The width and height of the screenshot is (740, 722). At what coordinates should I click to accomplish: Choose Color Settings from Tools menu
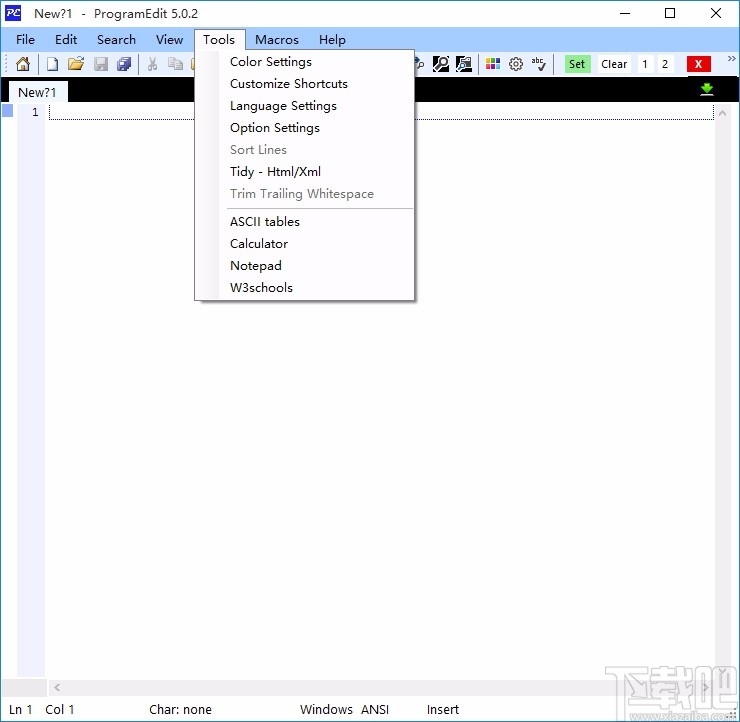pyautogui.click(x=305, y=62)
